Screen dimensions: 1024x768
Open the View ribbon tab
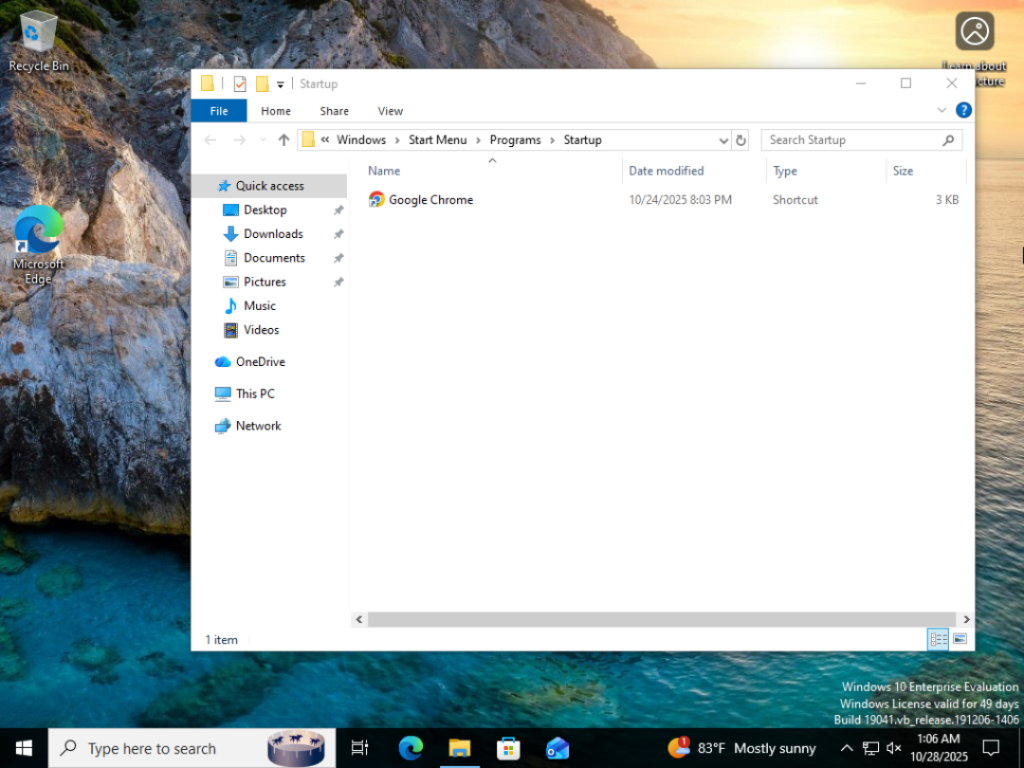coord(390,111)
